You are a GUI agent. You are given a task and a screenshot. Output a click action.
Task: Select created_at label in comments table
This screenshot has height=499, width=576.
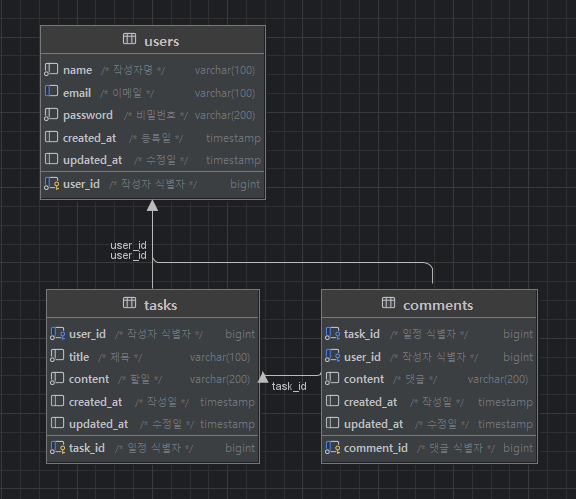click(x=370, y=402)
